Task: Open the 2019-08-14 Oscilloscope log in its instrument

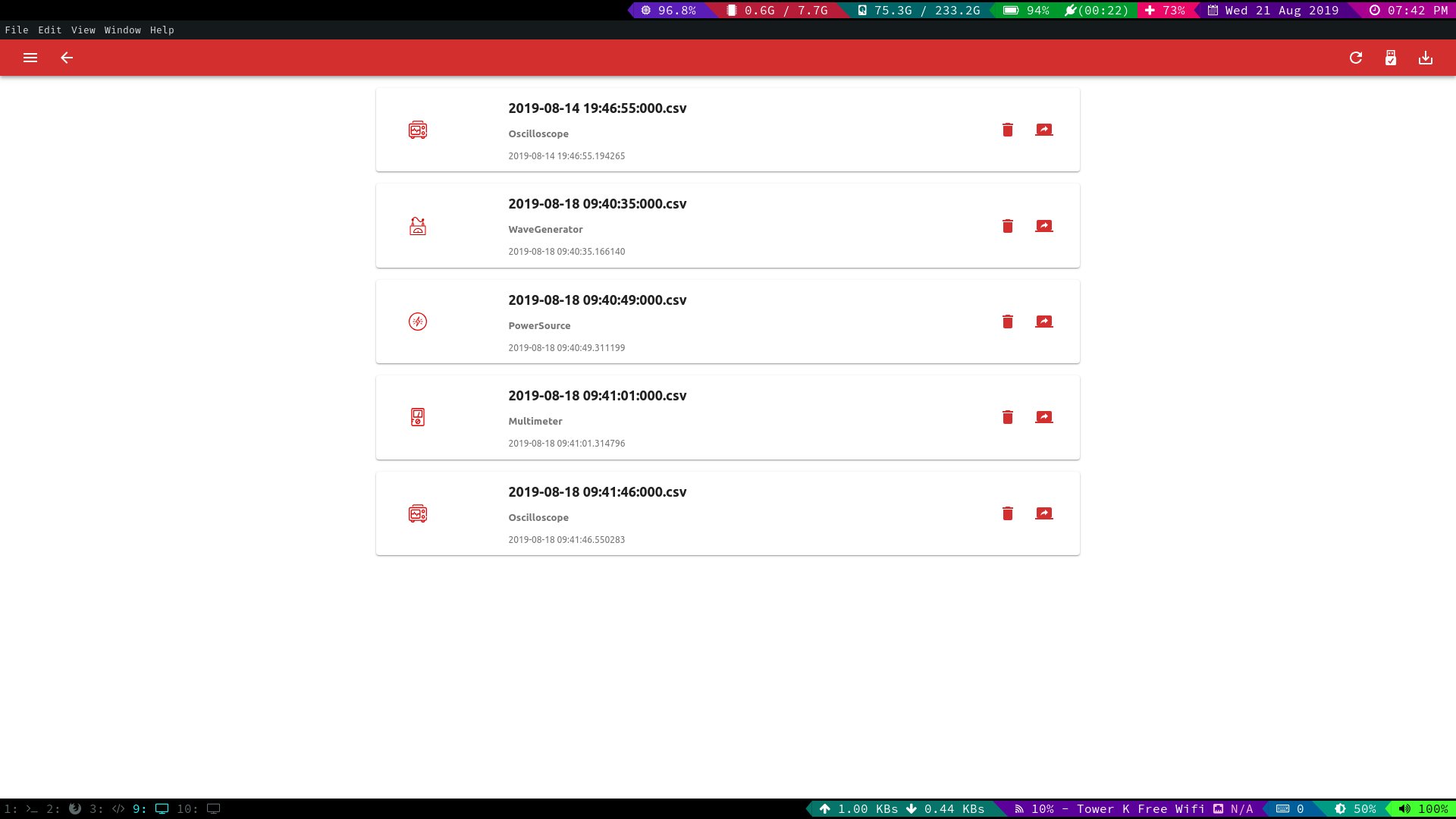Action: [1044, 130]
